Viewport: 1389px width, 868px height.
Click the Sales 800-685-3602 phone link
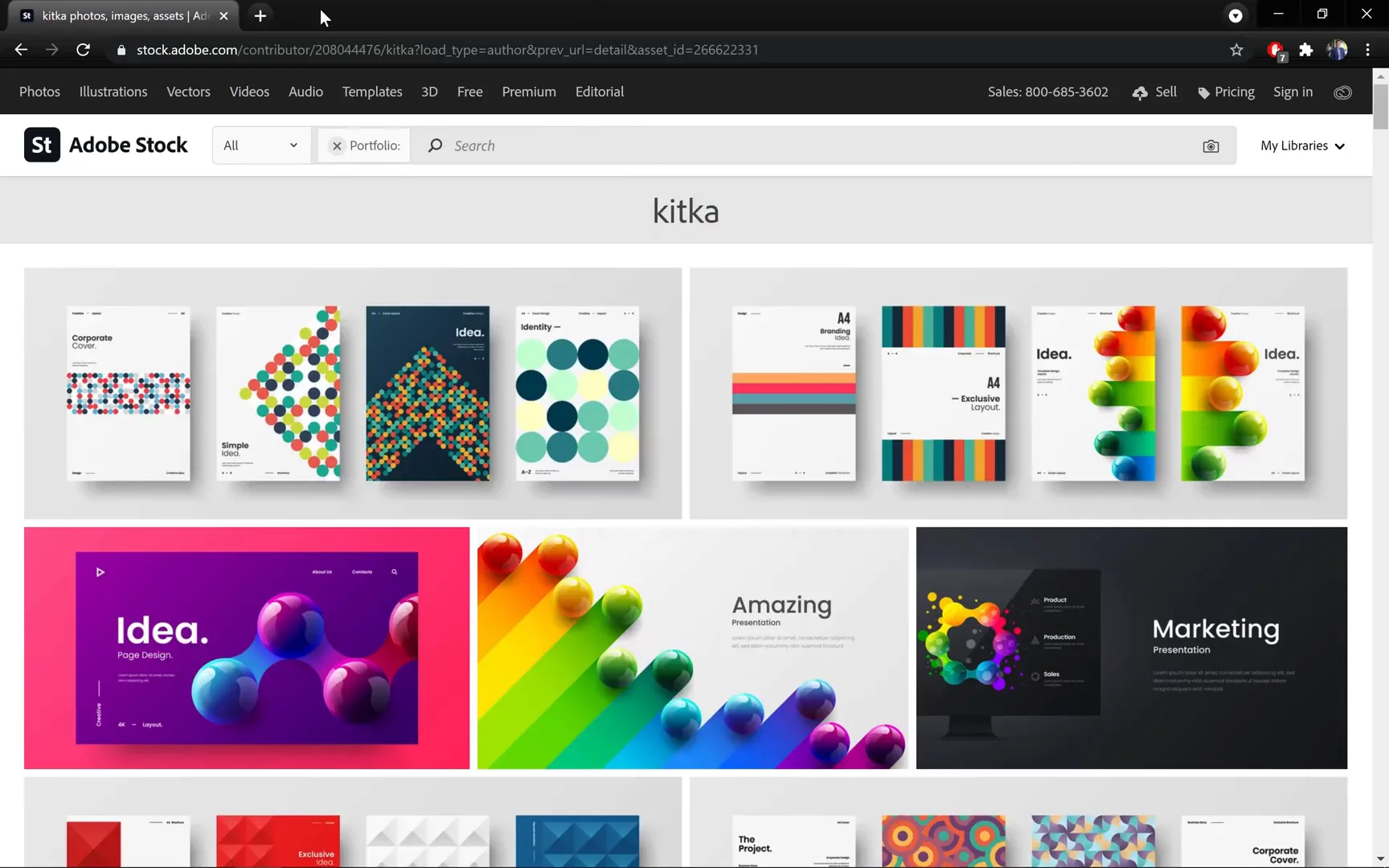click(1047, 92)
